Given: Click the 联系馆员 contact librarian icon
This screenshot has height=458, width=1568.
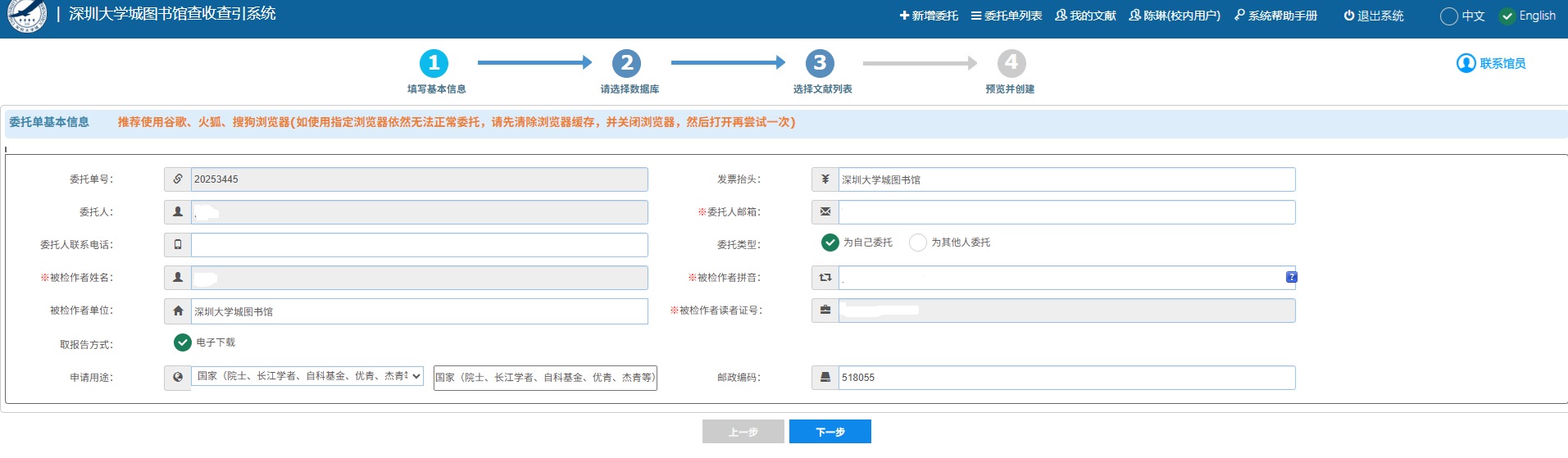Looking at the screenshot, I should coord(1466,64).
